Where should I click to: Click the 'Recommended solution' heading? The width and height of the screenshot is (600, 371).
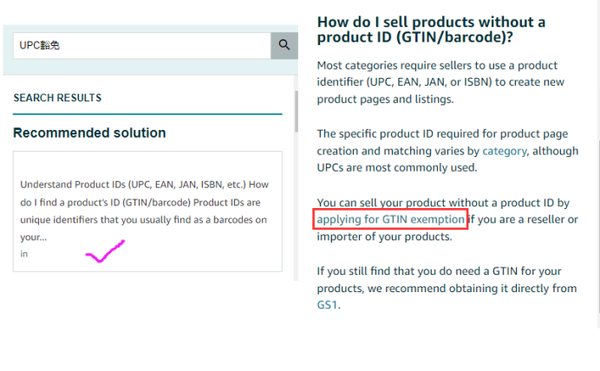click(x=90, y=133)
